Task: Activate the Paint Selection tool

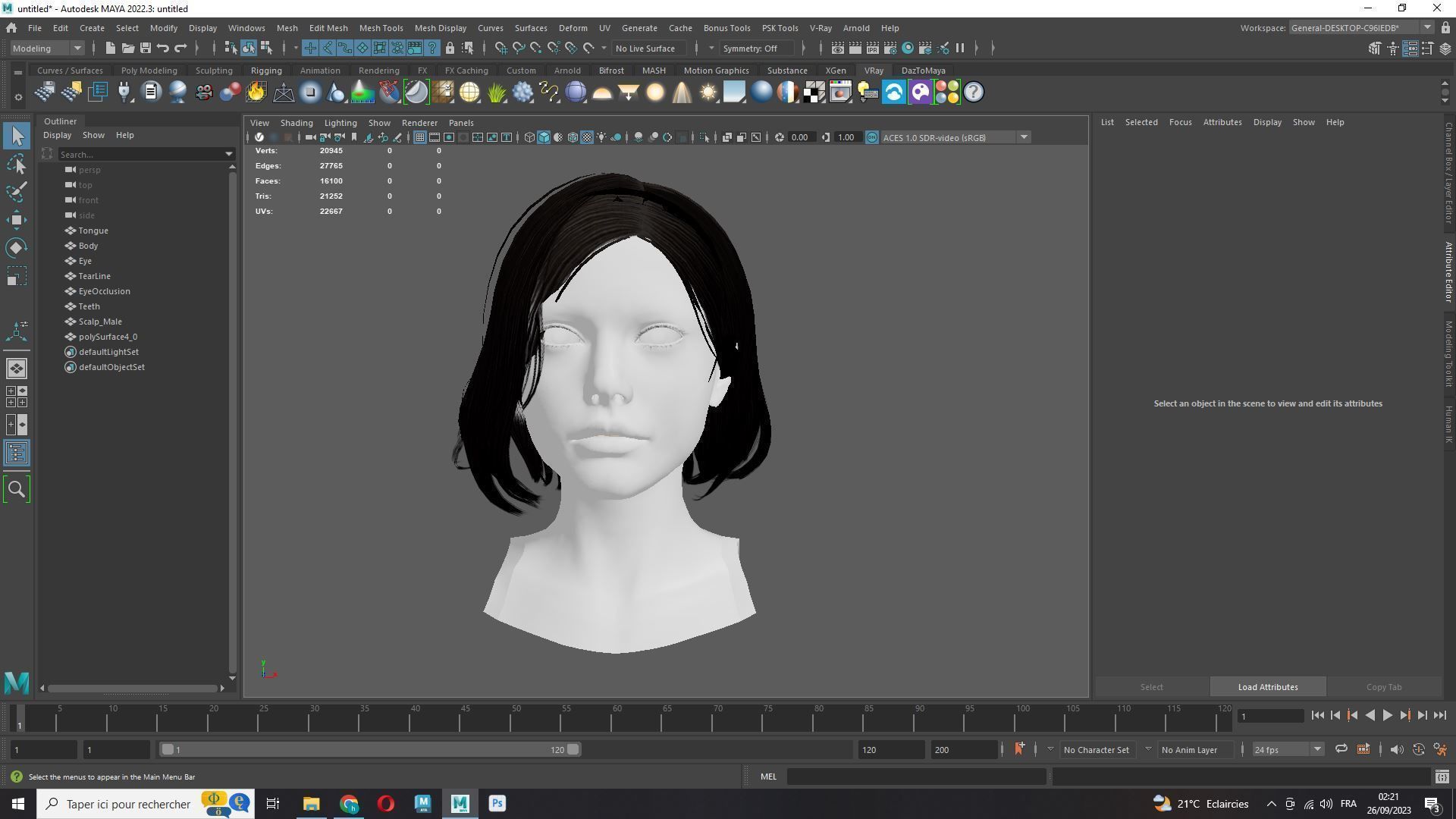Action: [17, 192]
